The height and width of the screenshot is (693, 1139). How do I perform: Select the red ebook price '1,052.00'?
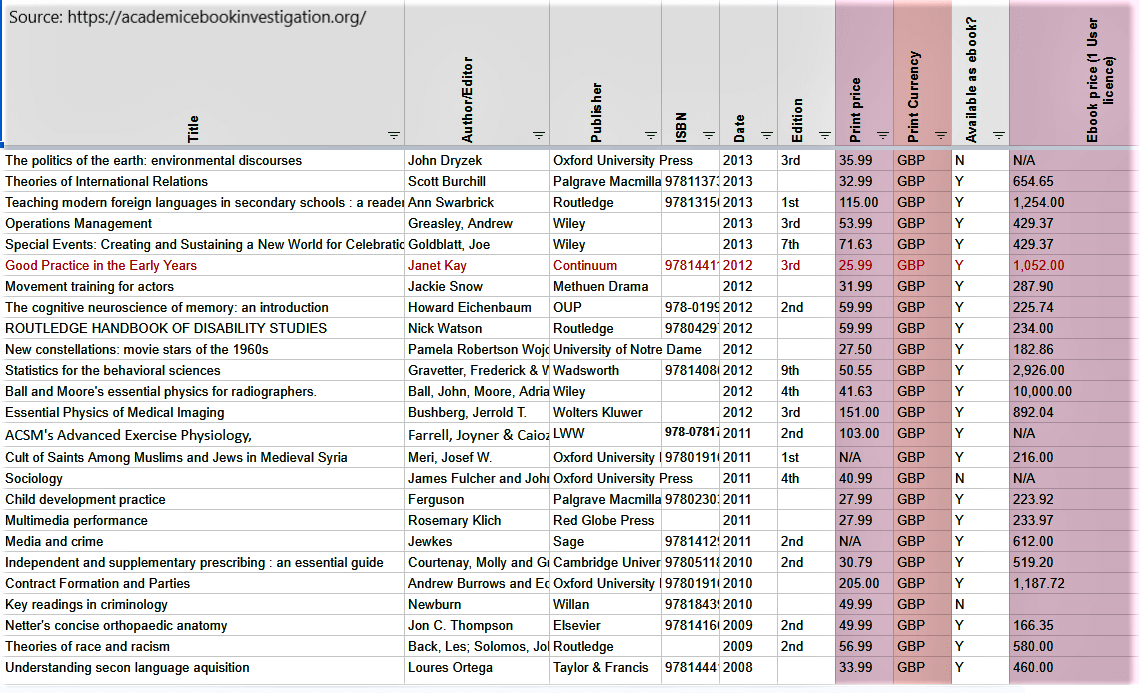point(1039,266)
